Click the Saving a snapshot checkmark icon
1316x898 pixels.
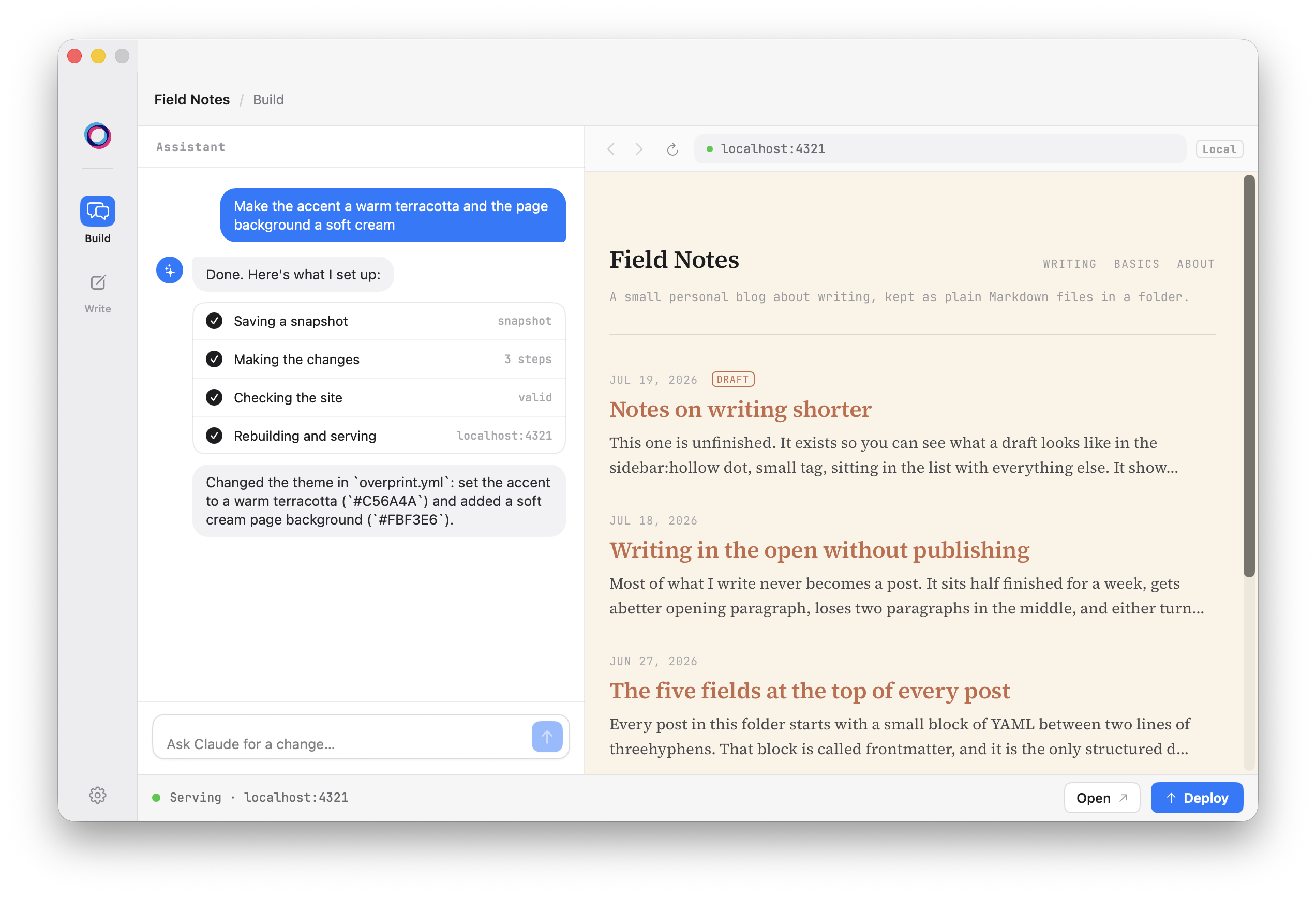(x=214, y=321)
